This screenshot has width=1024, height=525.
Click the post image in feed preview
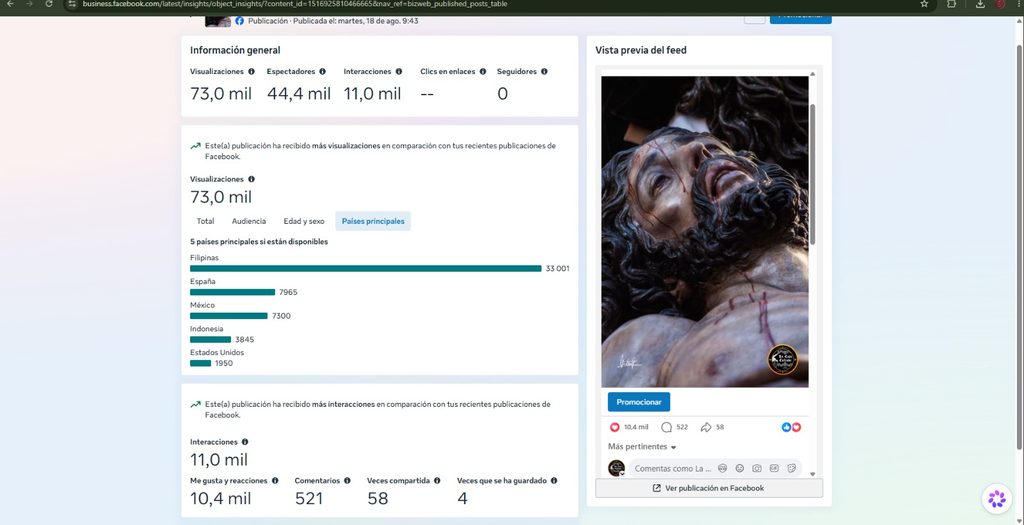point(705,232)
